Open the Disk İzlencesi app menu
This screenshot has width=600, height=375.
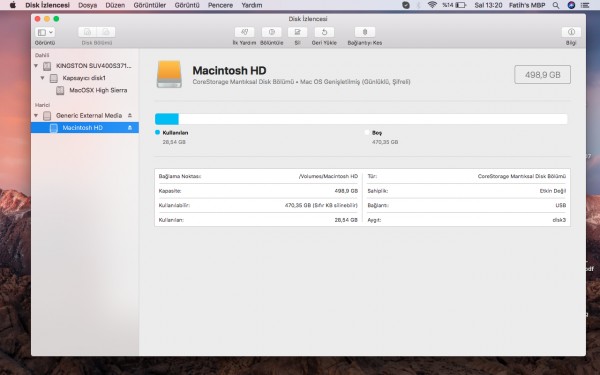pyautogui.click(x=47, y=5)
